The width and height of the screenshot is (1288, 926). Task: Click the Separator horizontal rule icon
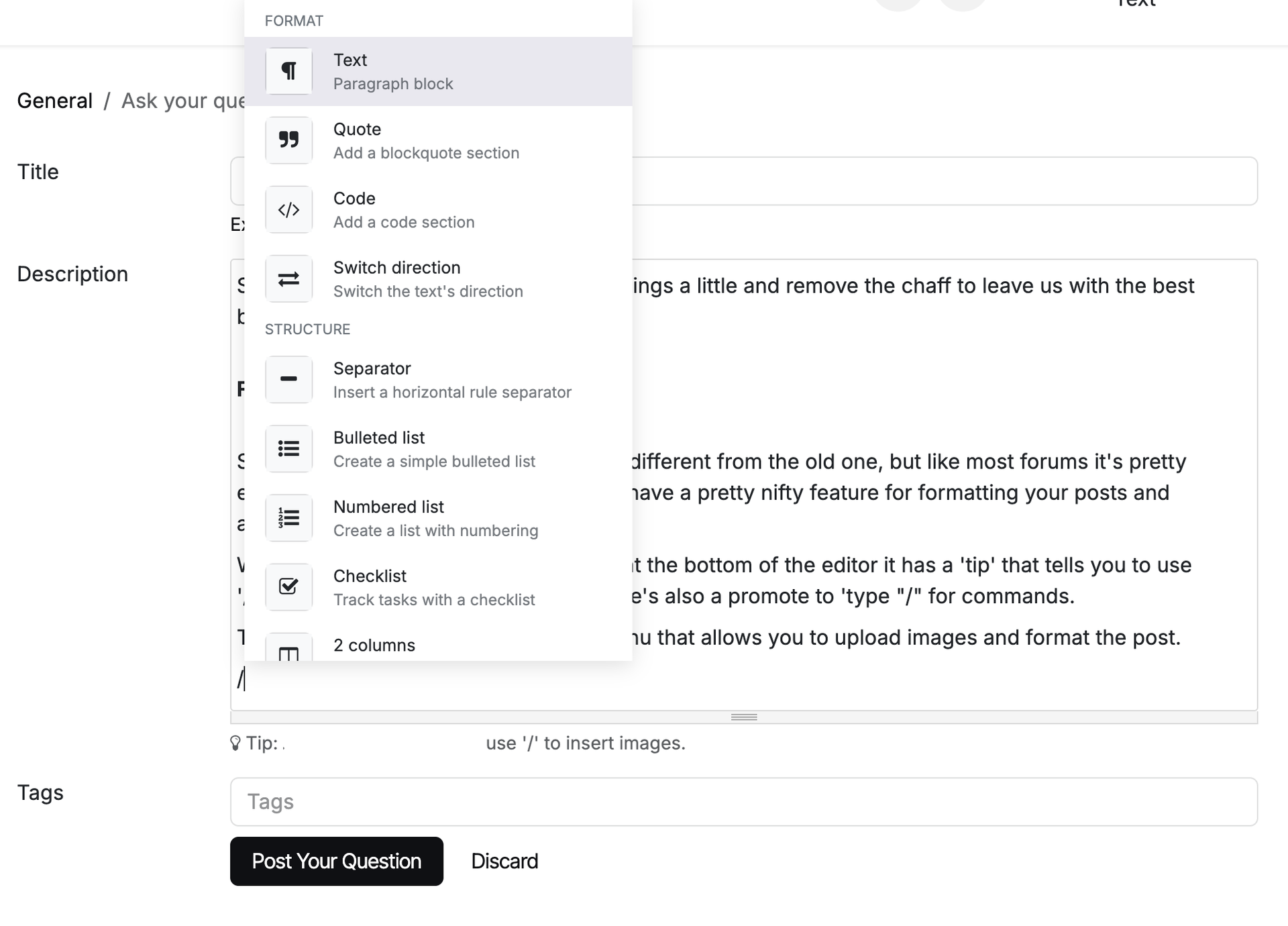click(288, 379)
